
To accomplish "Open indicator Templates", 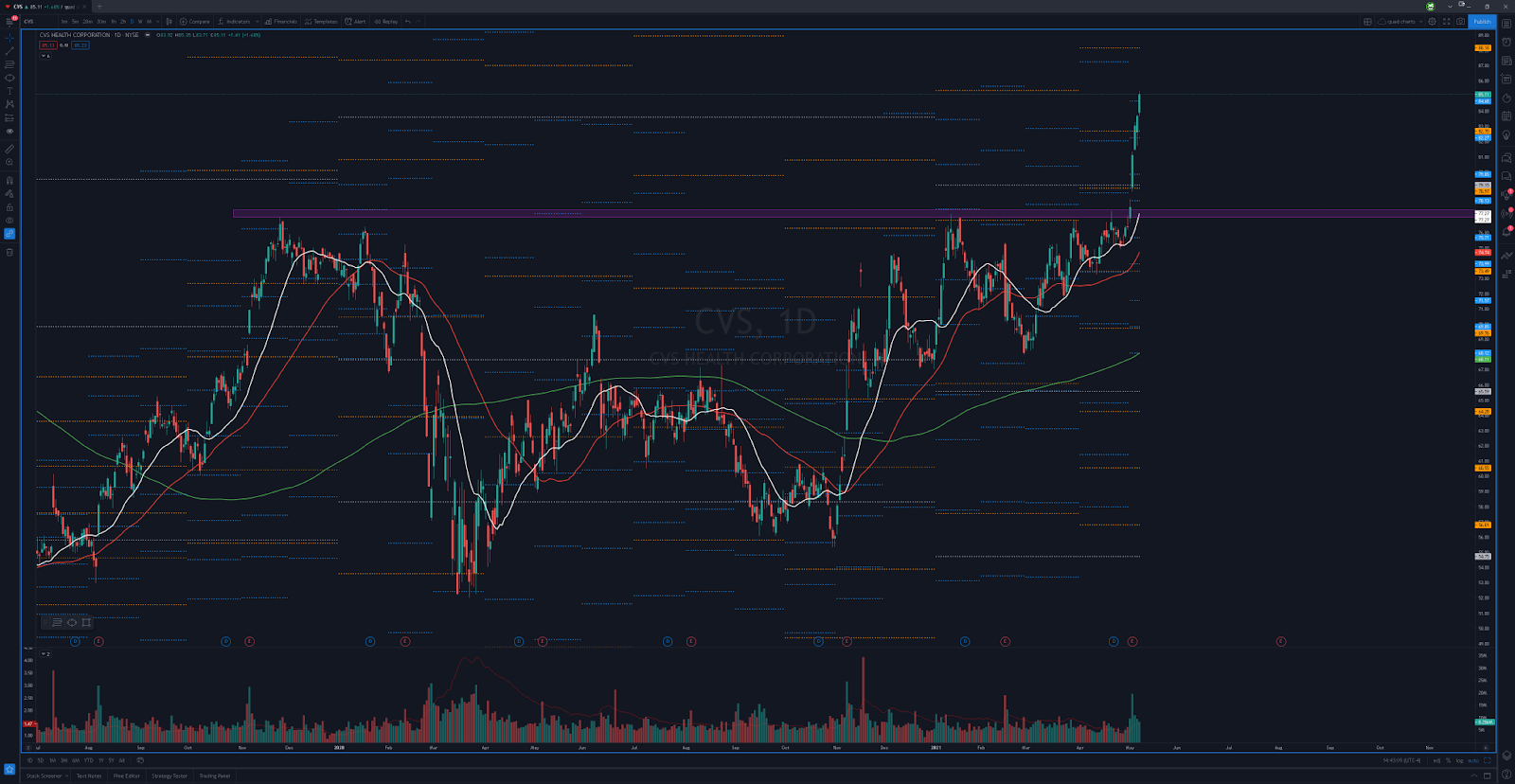I will pos(321,22).
